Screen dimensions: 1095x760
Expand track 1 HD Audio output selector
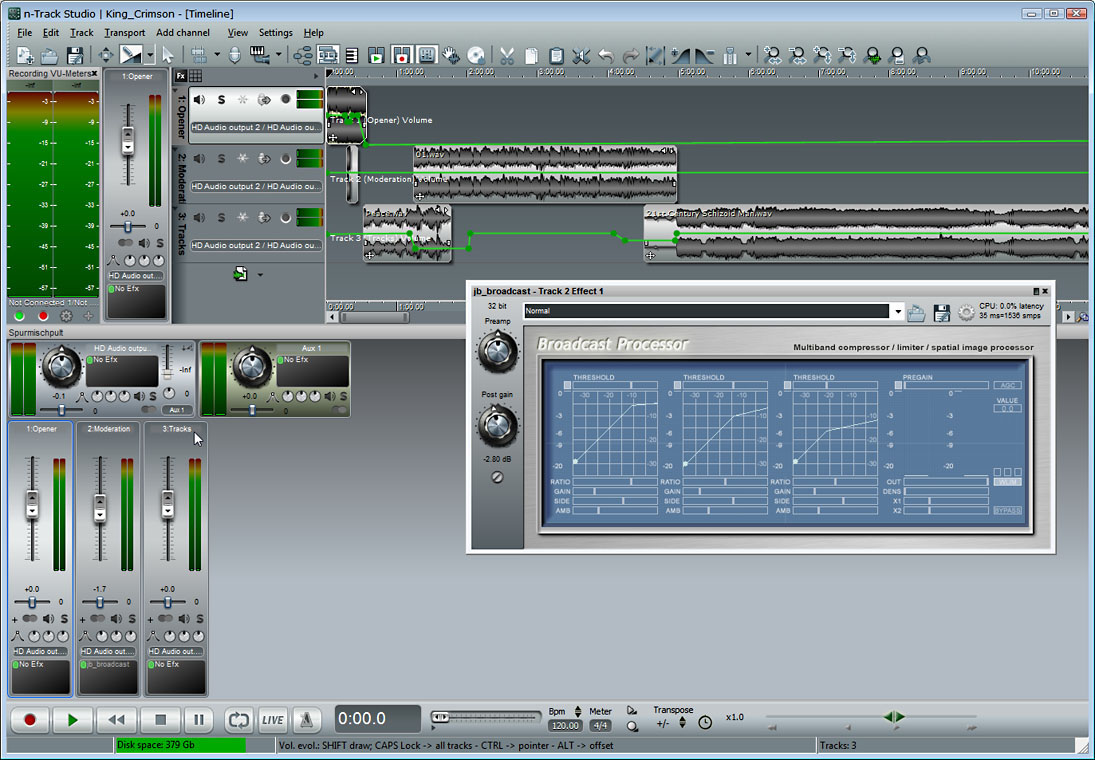click(x=256, y=128)
